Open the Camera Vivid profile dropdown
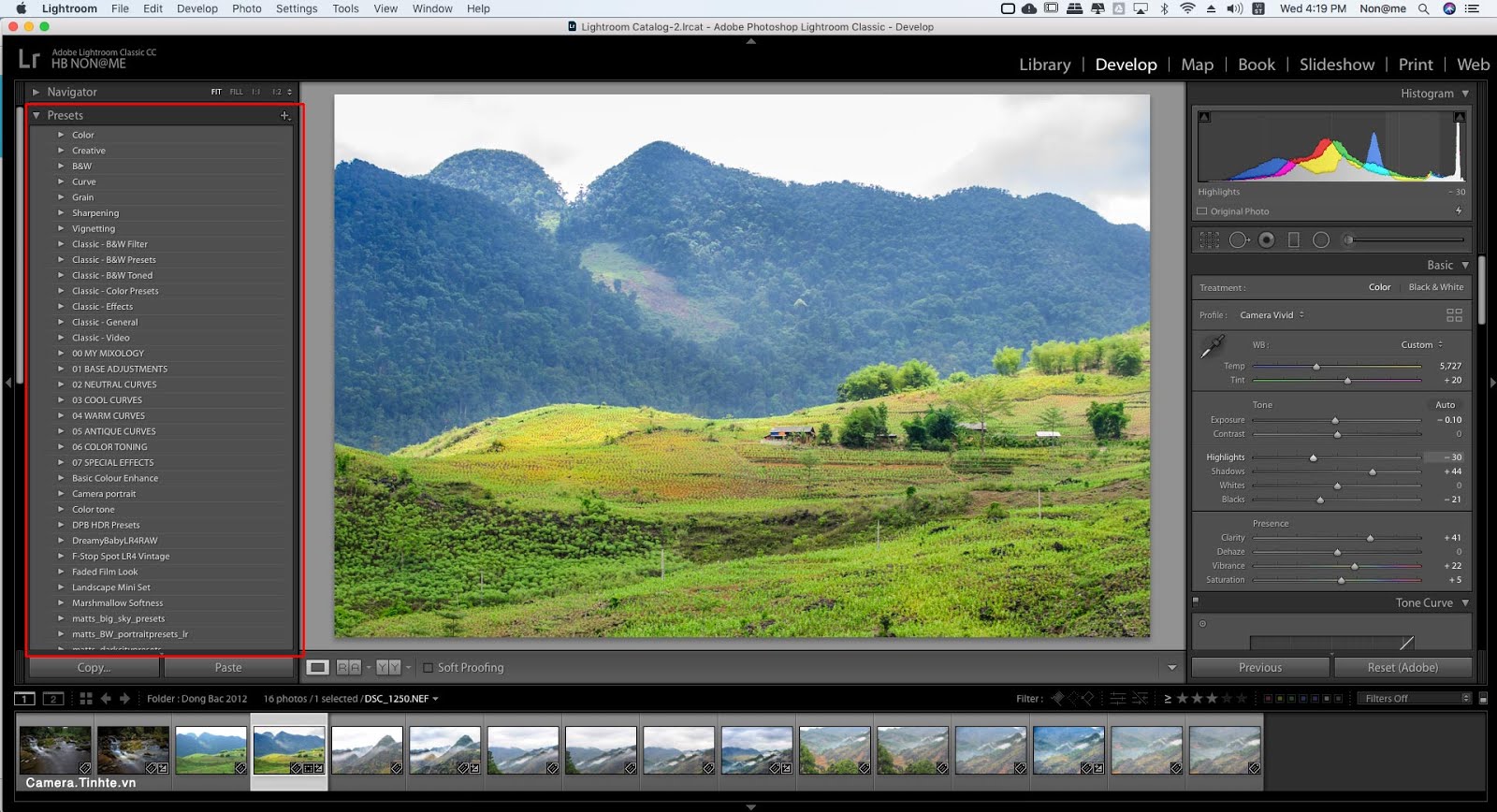Image resolution: width=1497 pixels, height=812 pixels. 1272,315
